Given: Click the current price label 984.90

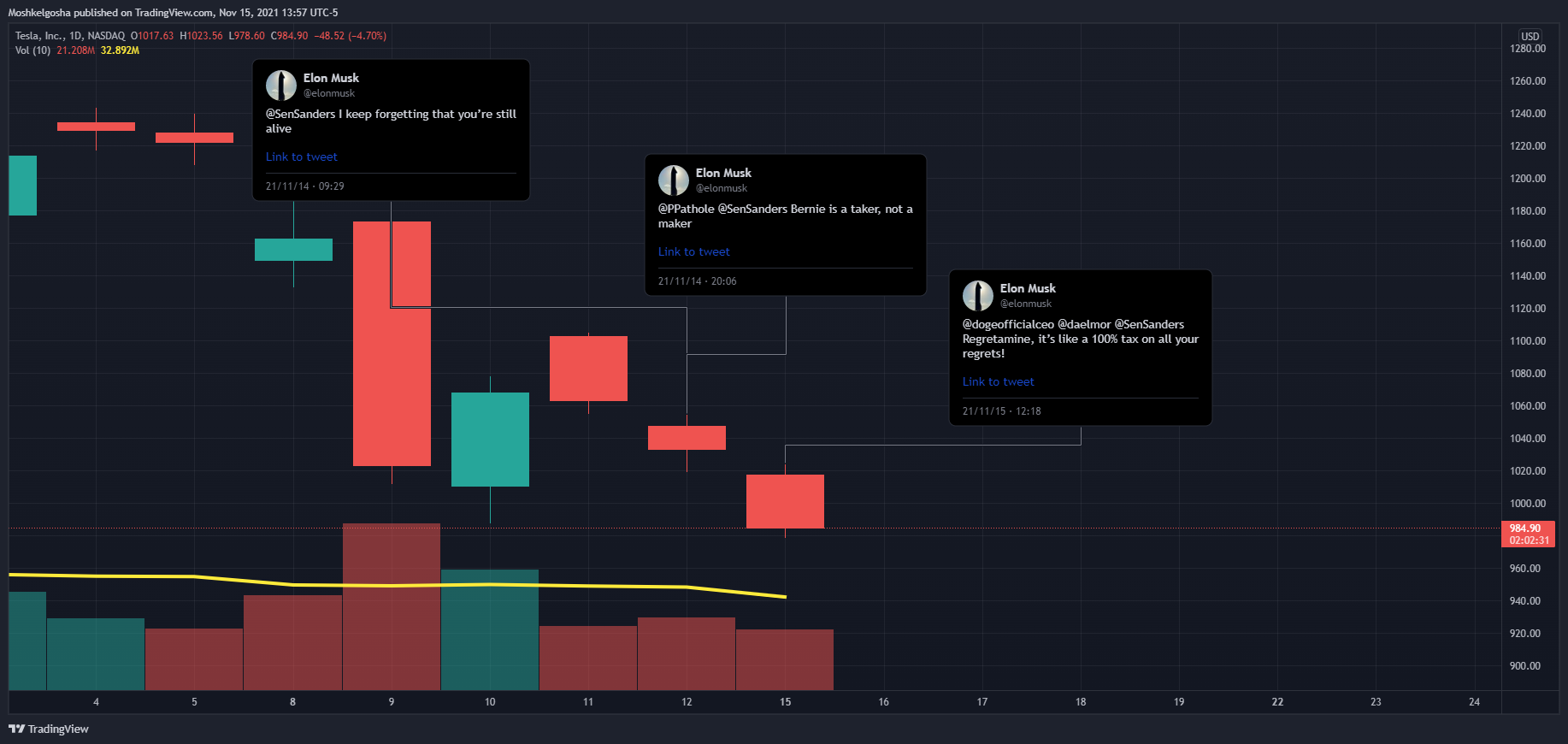Looking at the screenshot, I should point(1527,528).
